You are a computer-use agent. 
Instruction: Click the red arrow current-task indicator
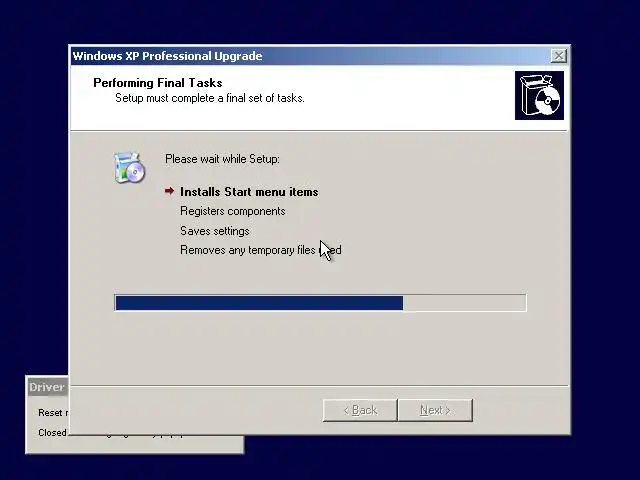[x=169, y=191]
